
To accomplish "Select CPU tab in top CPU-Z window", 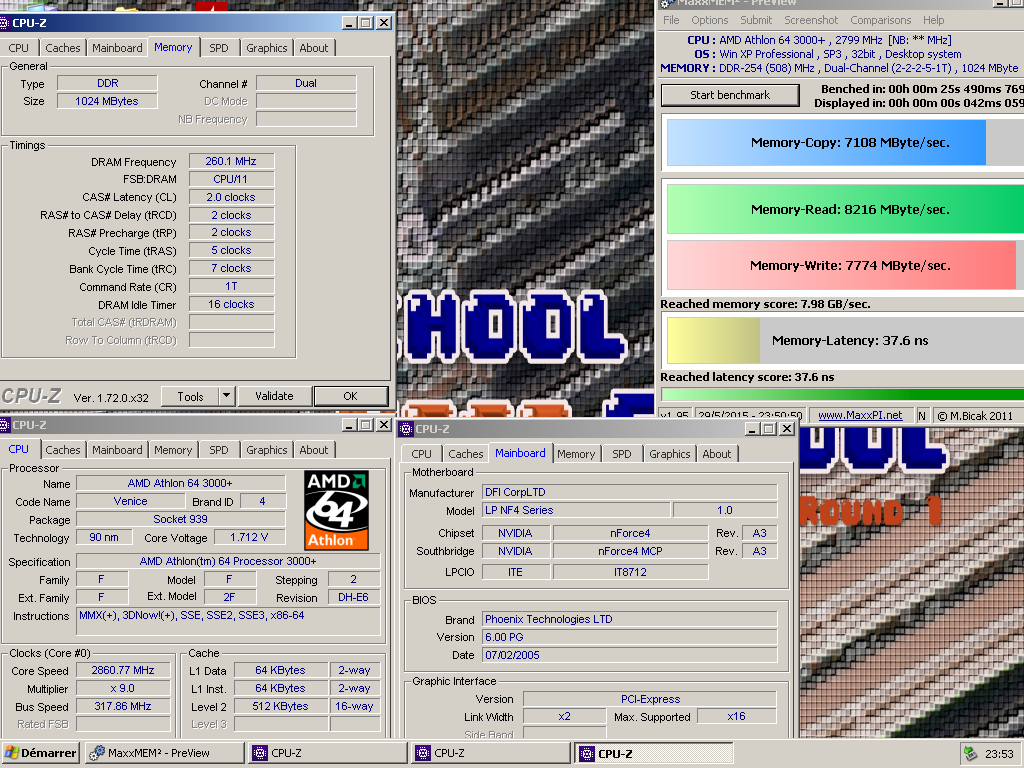I will [18, 48].
